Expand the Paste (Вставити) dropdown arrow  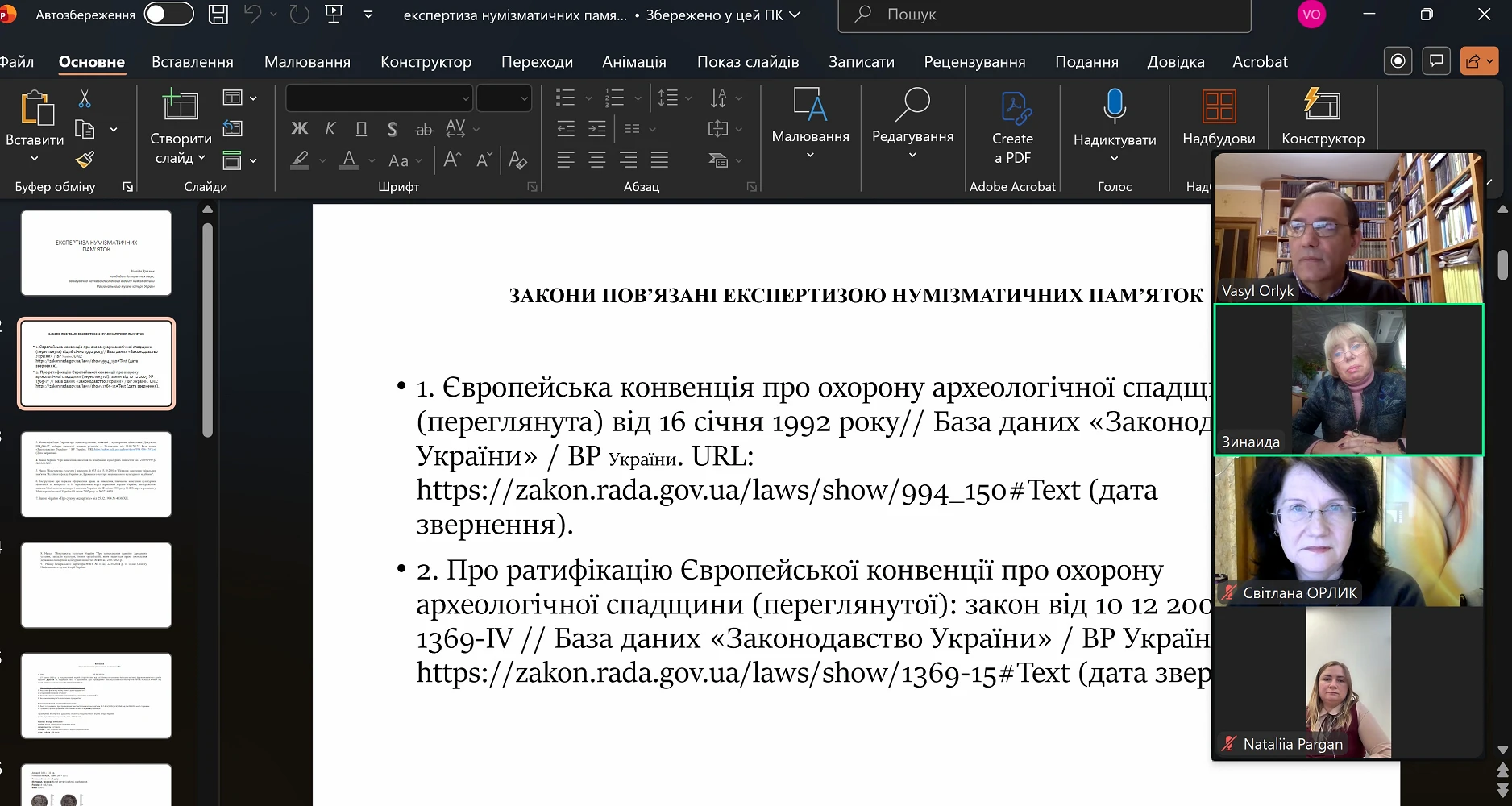click(x=35, y=159)
